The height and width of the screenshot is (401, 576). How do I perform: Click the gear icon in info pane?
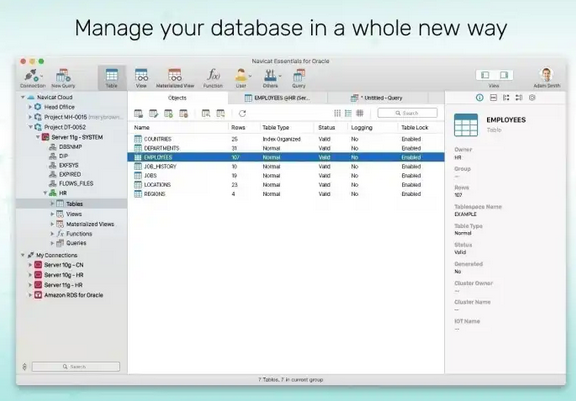[x=532, y=97]
